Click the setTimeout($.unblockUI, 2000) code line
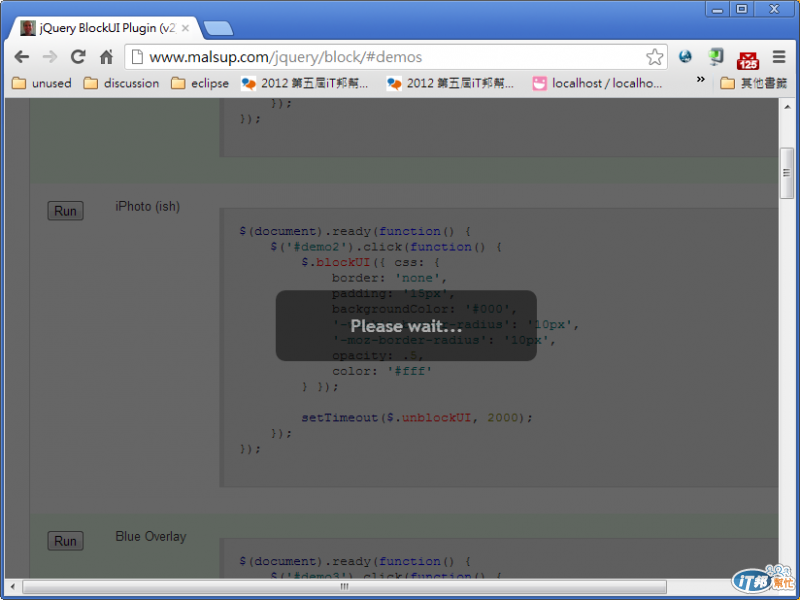The height and width of the screenshot is (600, 800). (417, 418)
